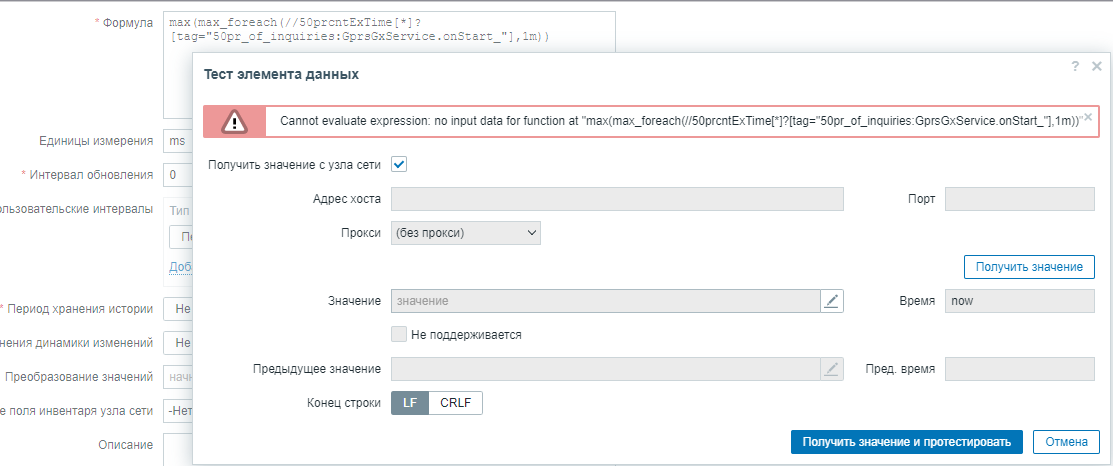Select LF line ending option

410,403
